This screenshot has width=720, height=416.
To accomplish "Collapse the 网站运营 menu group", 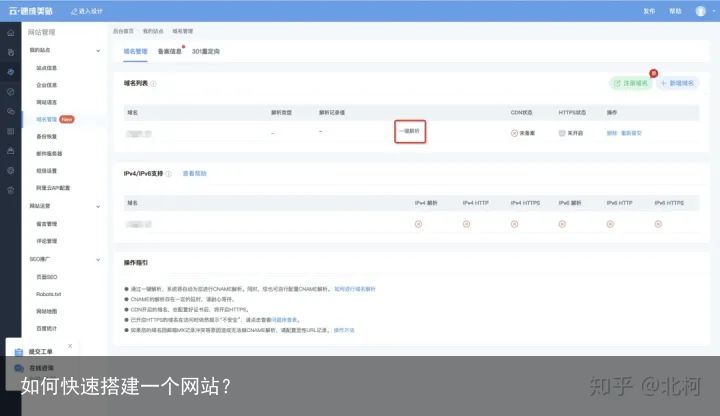I will click(x=98, y=207).
